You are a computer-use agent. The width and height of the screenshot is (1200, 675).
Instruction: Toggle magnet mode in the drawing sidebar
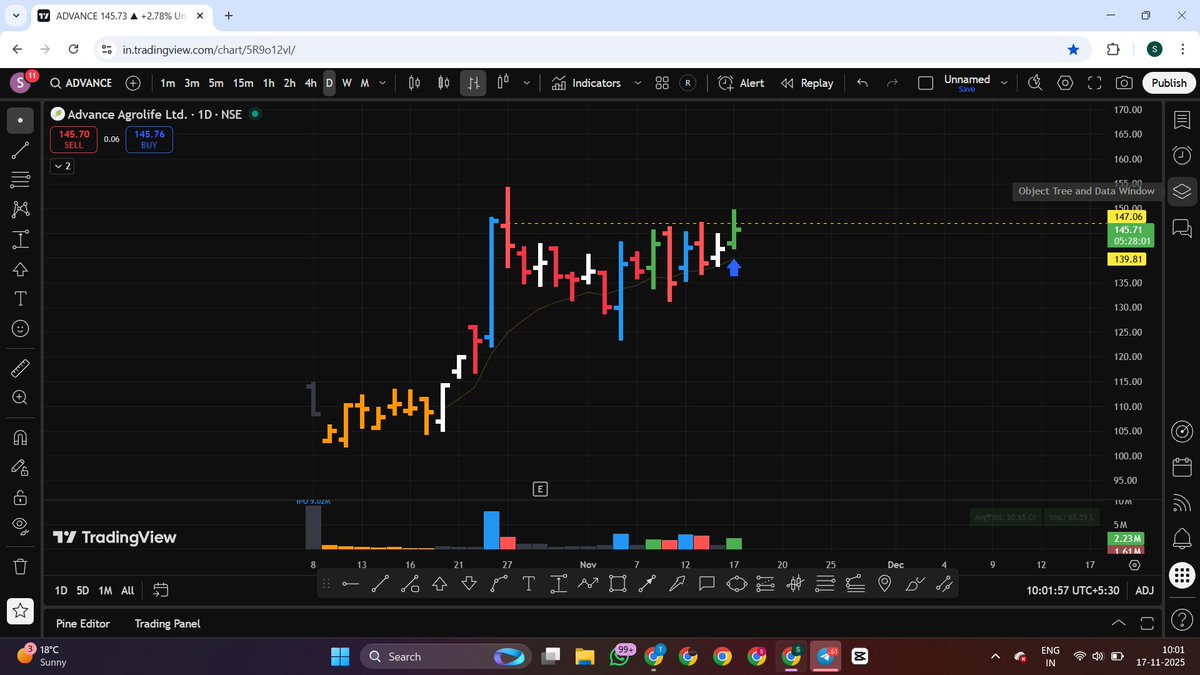point(20,437)
